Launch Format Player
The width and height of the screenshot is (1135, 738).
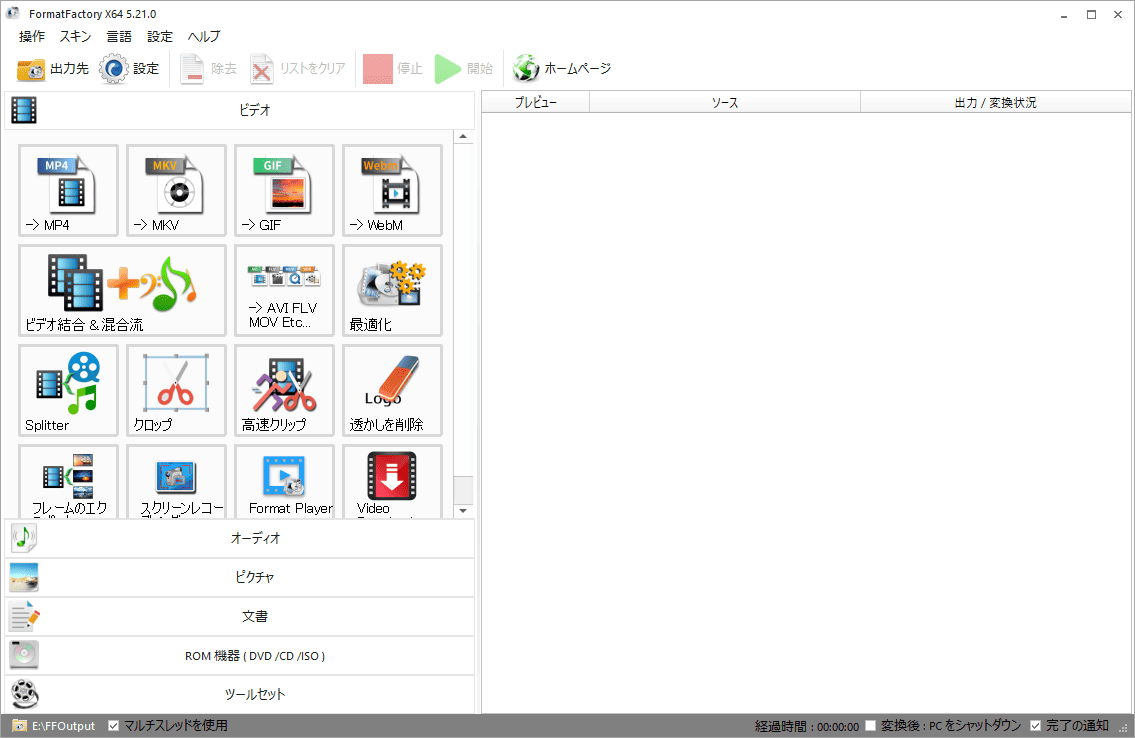(284, 481)
